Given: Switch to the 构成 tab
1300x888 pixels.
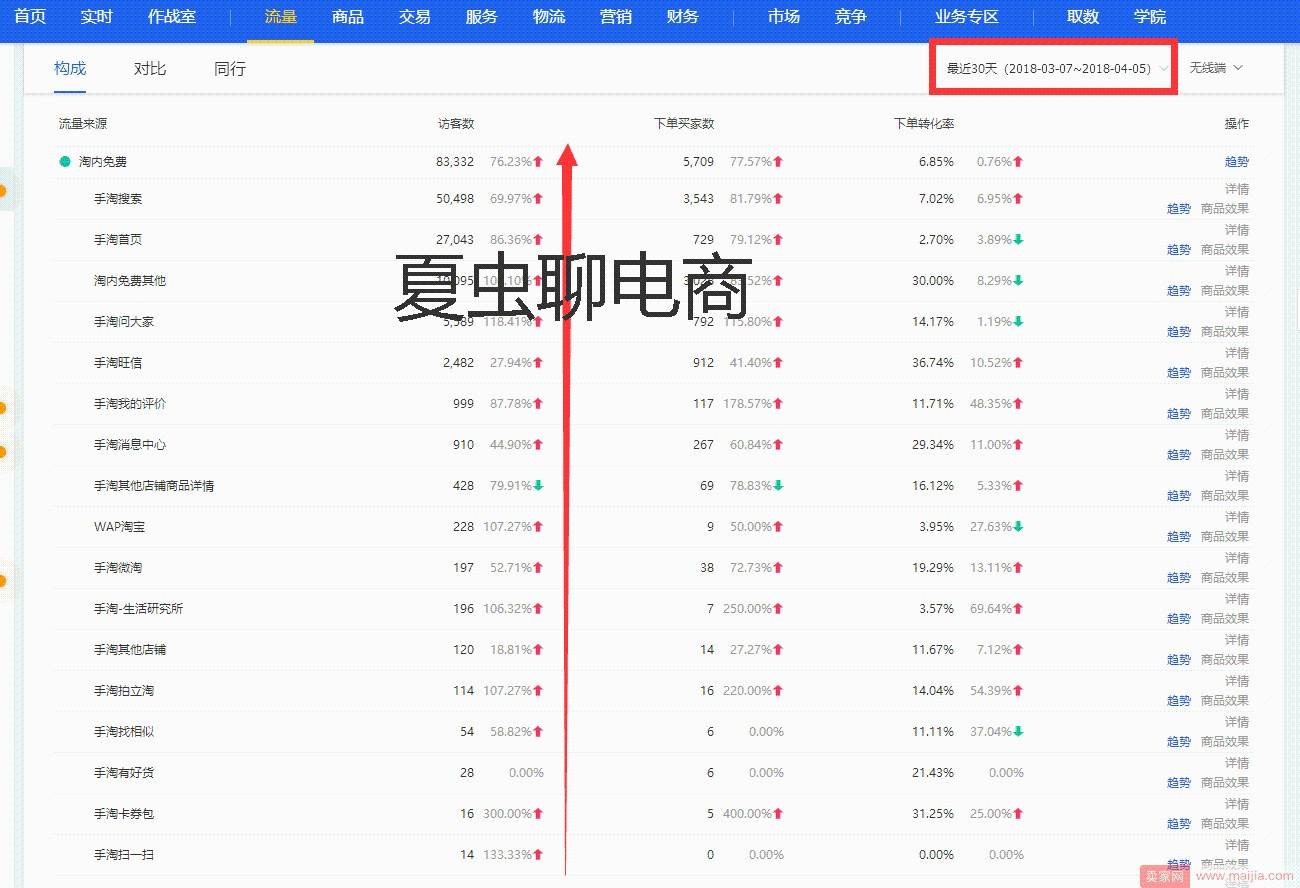Looking at the screenshot, I should coord(70,69).
